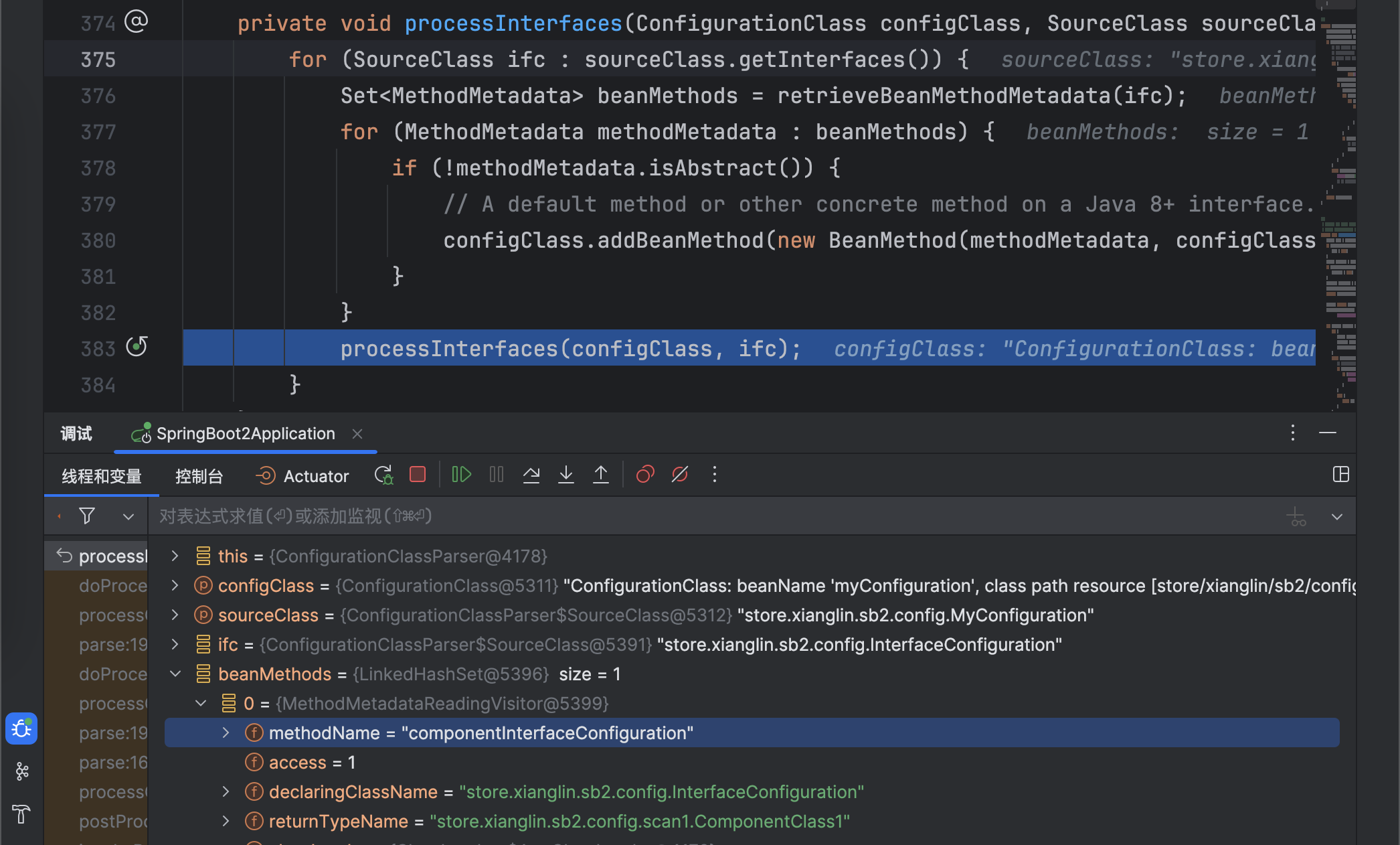Image resolution: width=1400 pixels, height=845 pixels.
Task: Click the 调试 debug panel title
Action: pyautogui.click(x=76, y=434)
